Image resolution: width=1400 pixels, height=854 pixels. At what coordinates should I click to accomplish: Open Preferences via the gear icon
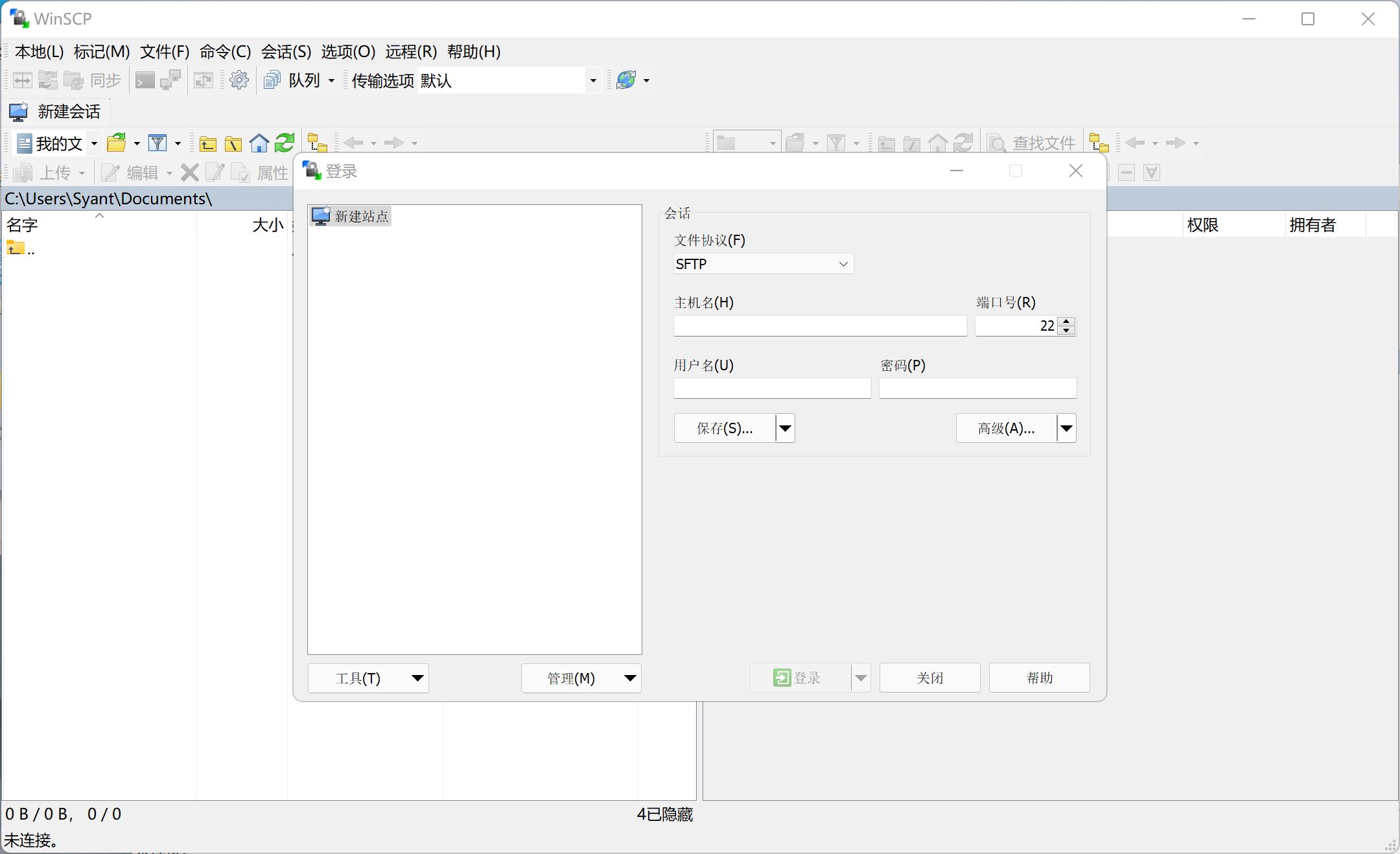pos(239,80)
